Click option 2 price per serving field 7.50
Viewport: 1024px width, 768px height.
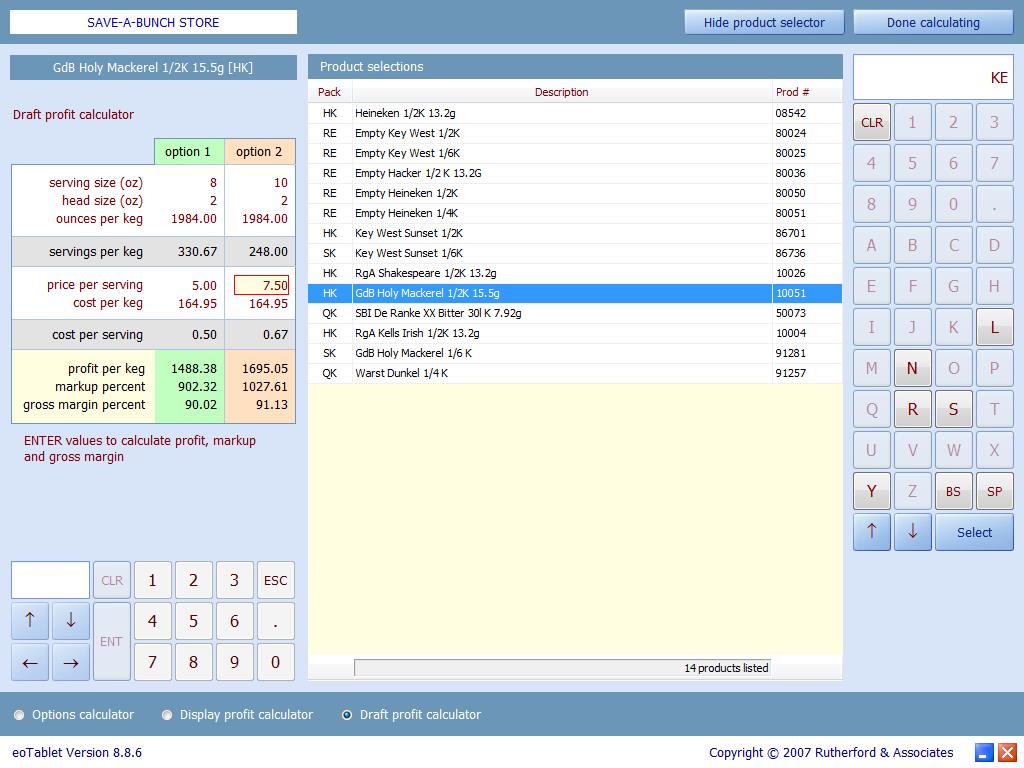[261, 285]
